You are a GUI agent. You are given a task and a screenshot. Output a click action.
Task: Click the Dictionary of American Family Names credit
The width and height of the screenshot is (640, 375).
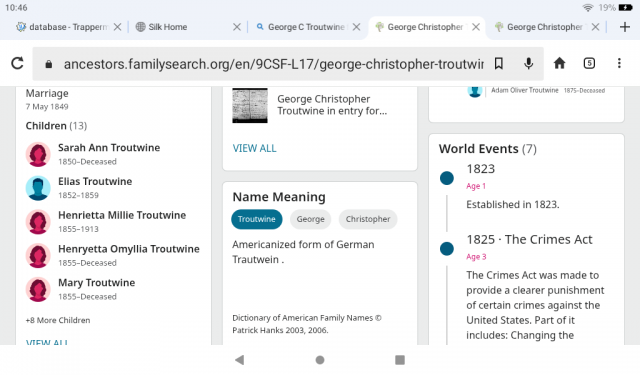[307, 324]
